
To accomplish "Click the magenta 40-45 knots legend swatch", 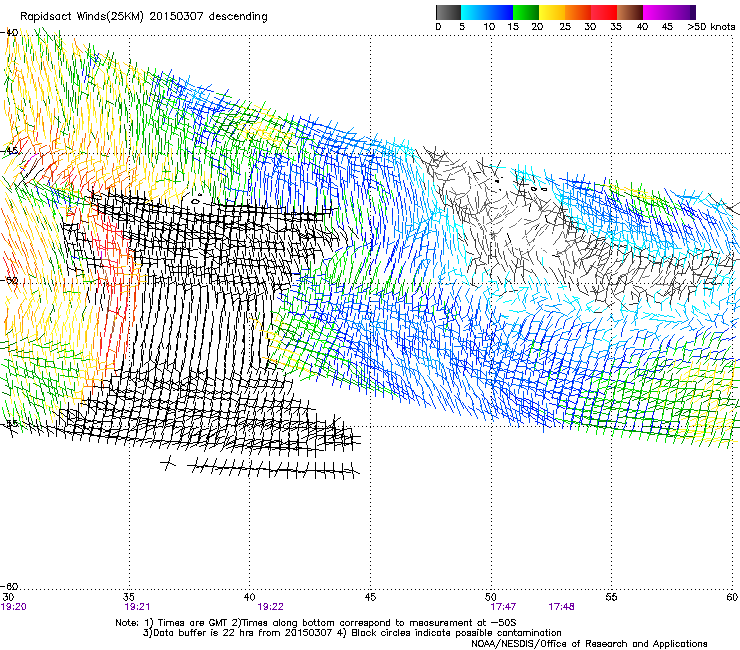I will (x=656, y=12).
